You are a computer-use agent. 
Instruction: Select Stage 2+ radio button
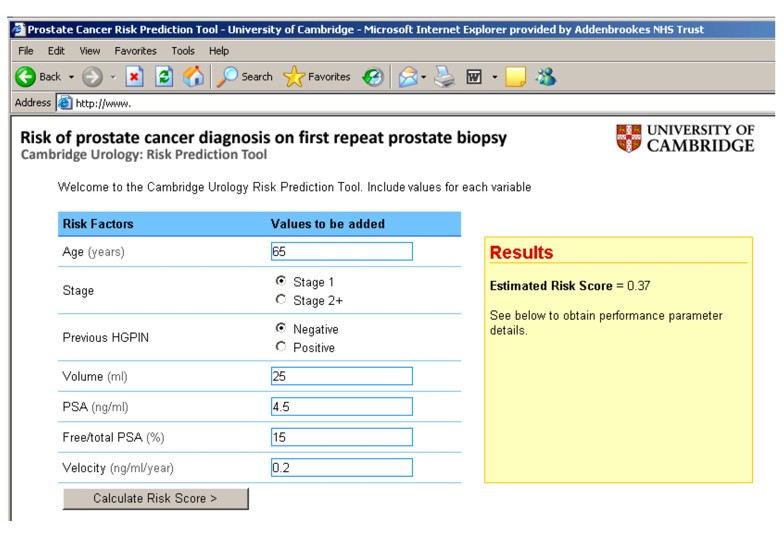(x=281, y=299)
